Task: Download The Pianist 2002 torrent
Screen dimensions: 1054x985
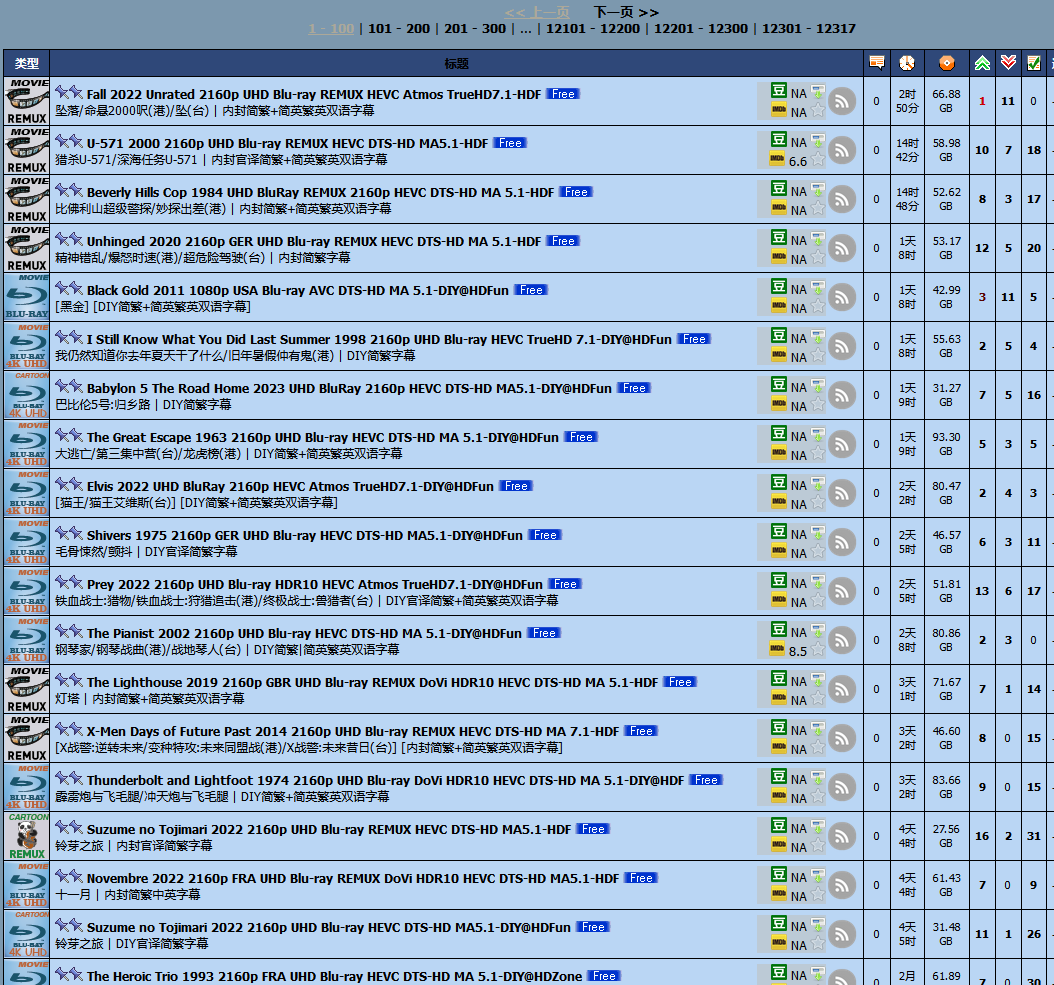Action: (x=817, y=631)
